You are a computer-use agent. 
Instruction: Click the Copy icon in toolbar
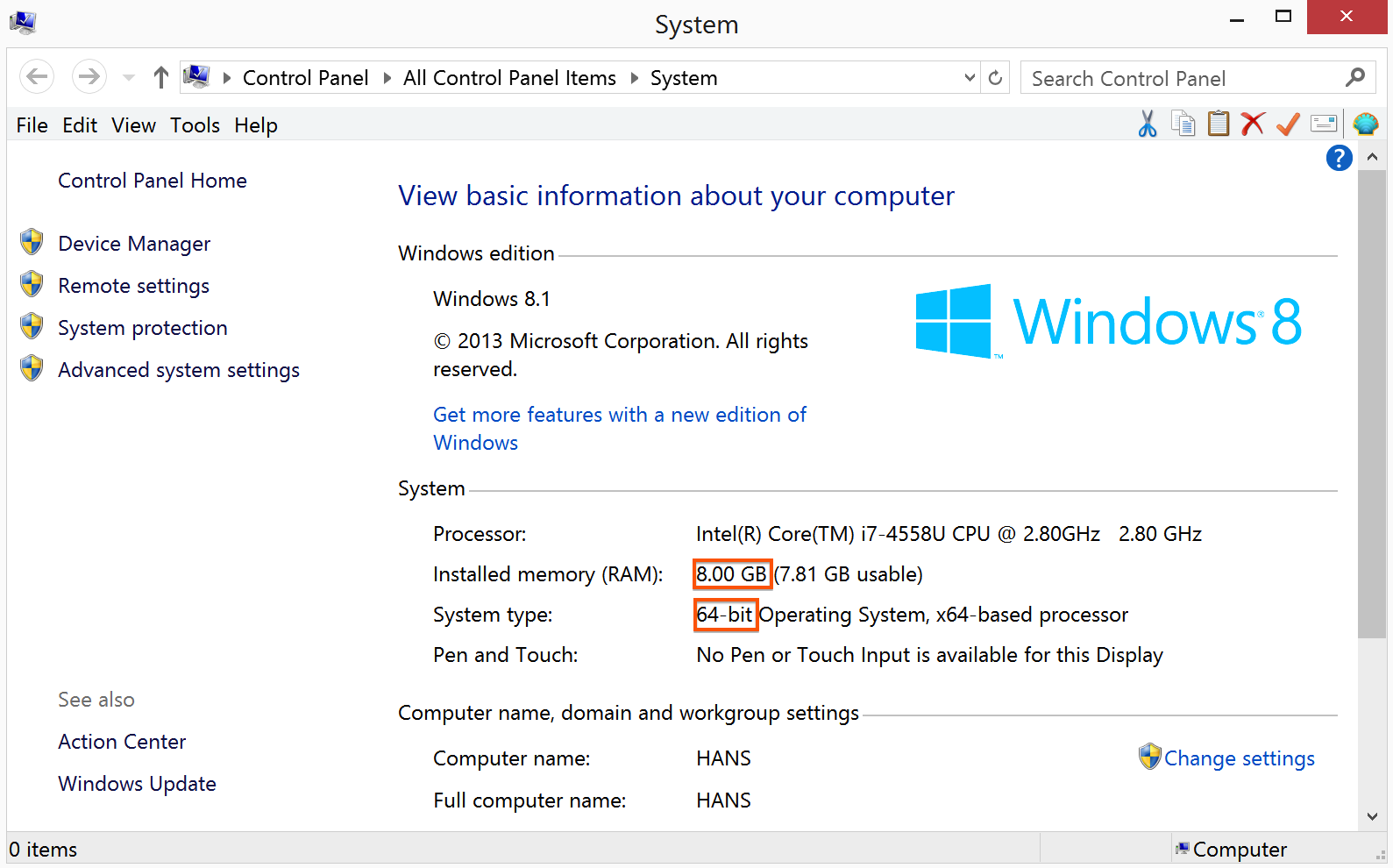[1183, 125]
